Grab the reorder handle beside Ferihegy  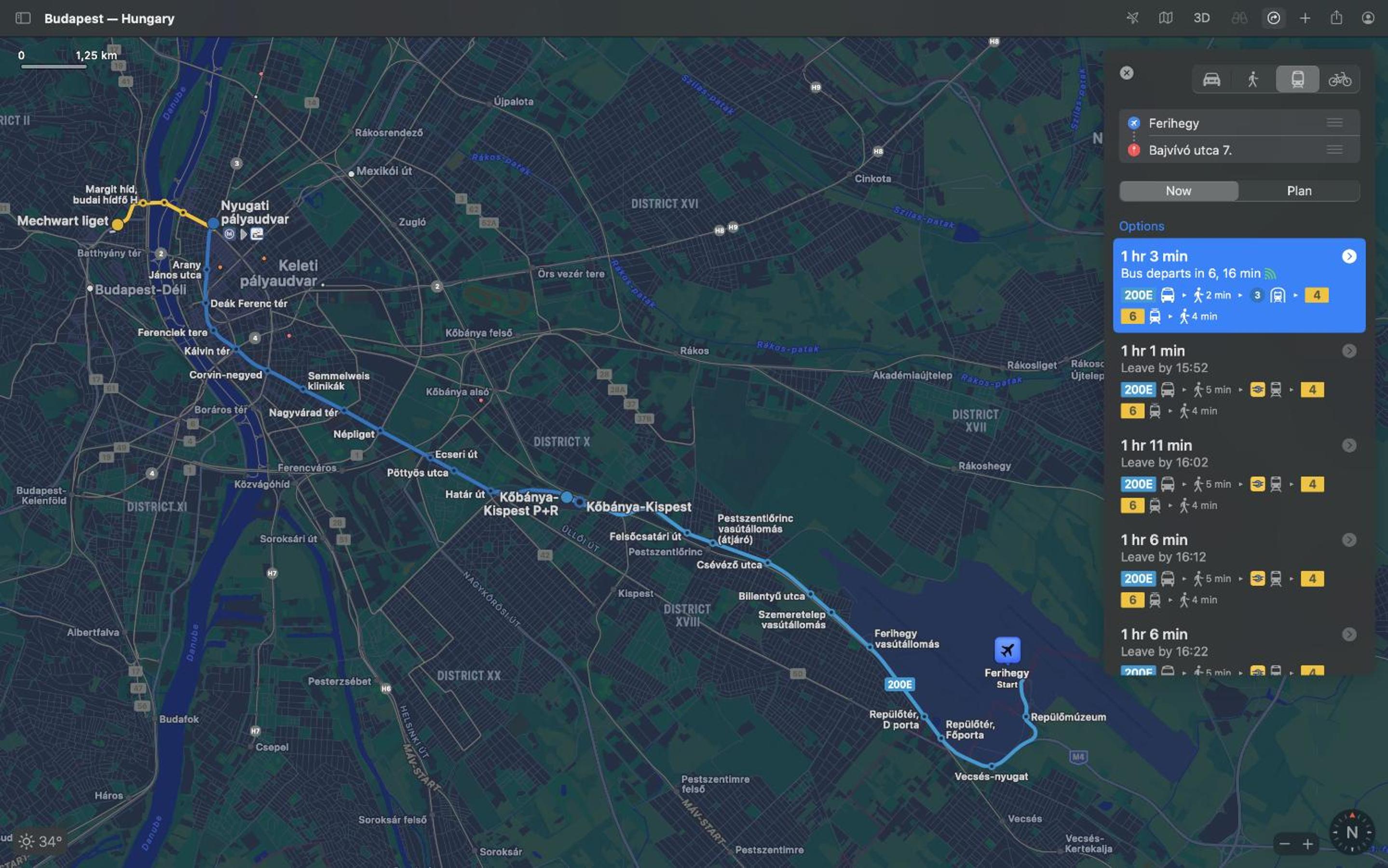click(1334, 123)
